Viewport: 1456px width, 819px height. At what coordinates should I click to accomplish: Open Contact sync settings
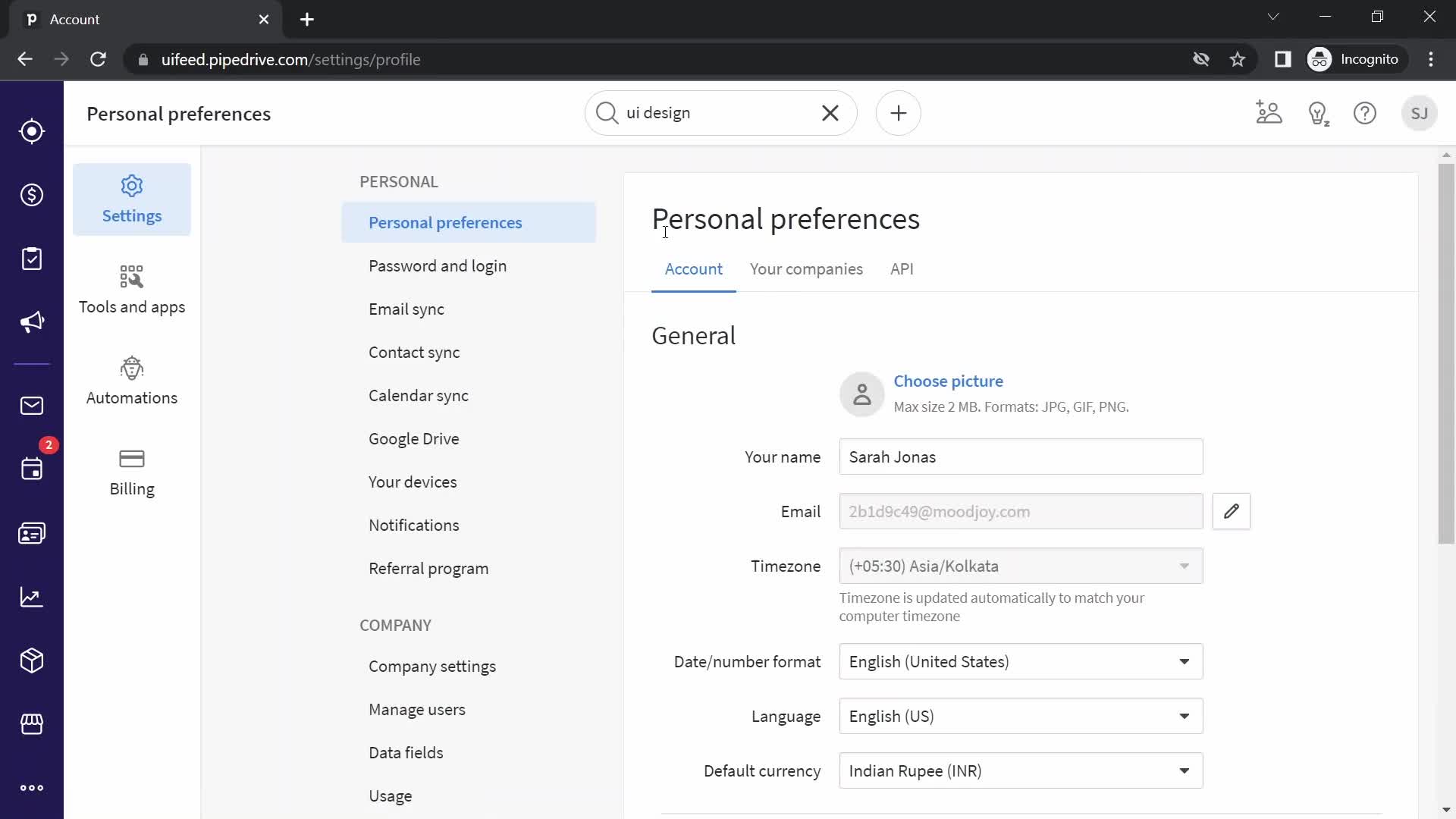[469, 352]
